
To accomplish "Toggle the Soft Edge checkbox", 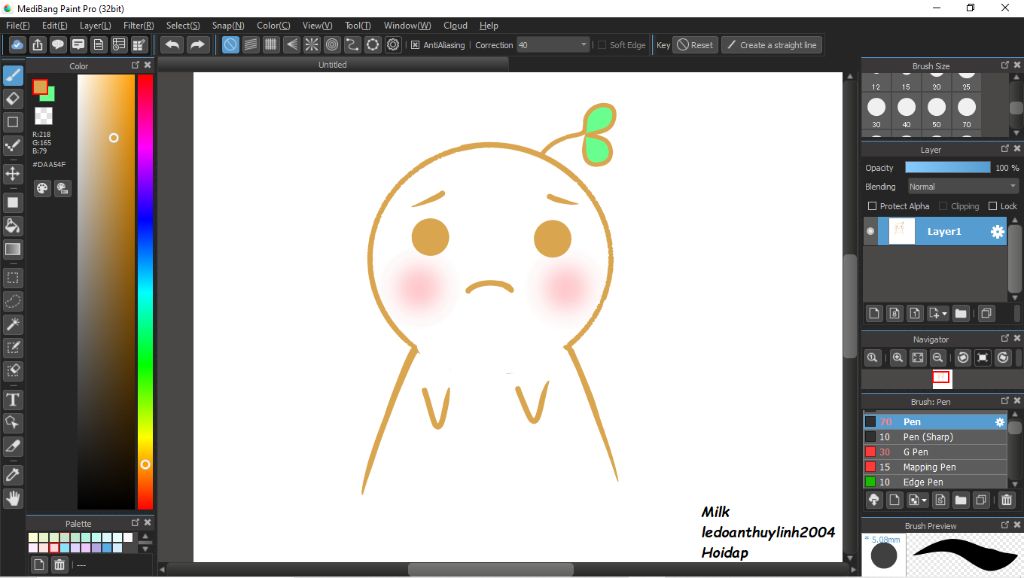I will (602, 45).
